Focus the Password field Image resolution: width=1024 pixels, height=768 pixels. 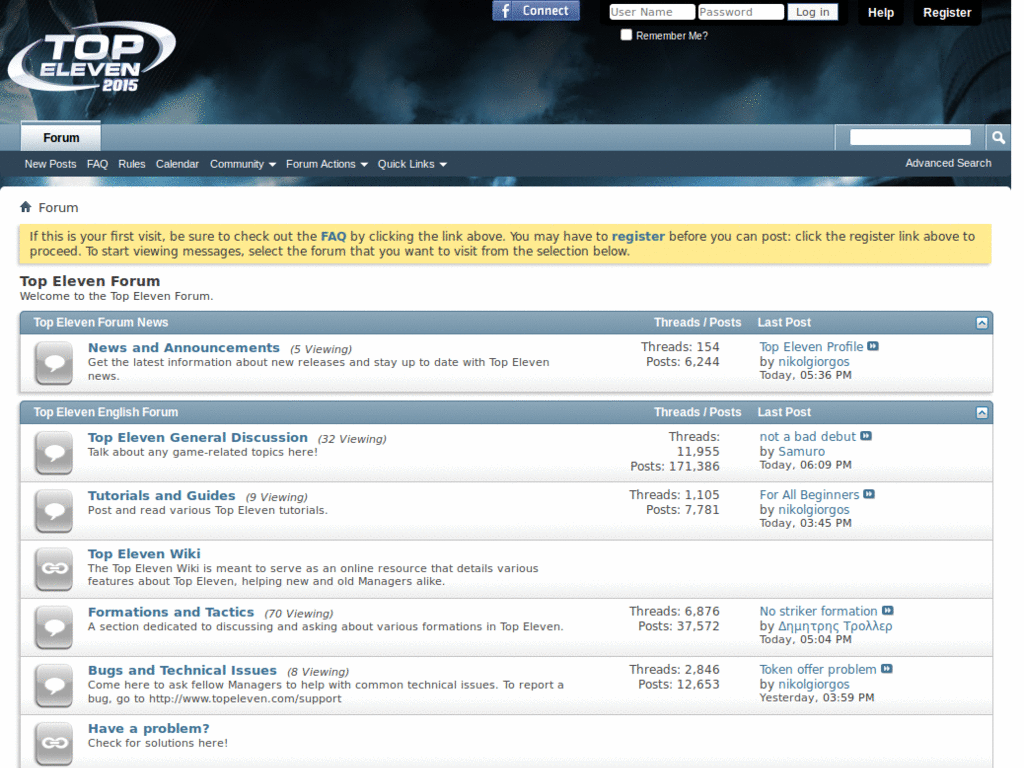tap(741, 12)
